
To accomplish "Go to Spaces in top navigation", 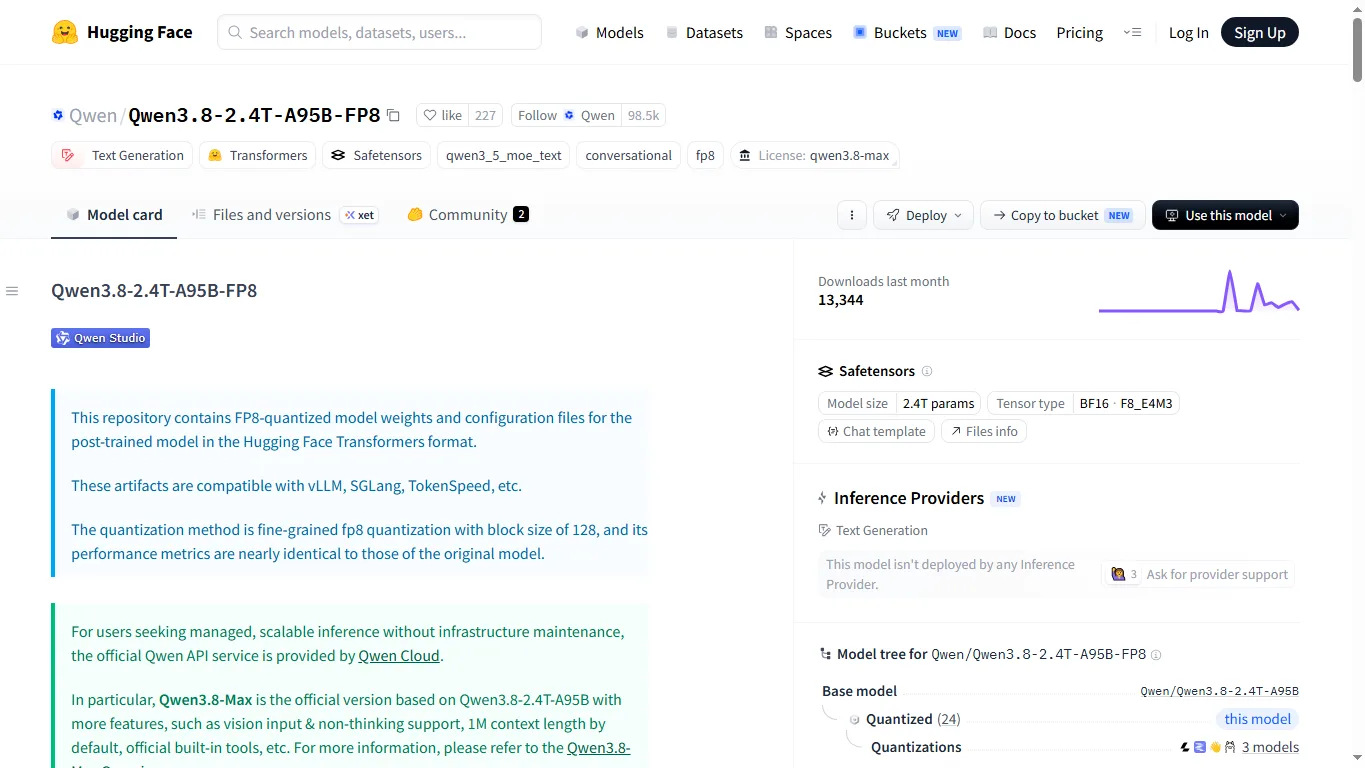I will 798,33.
